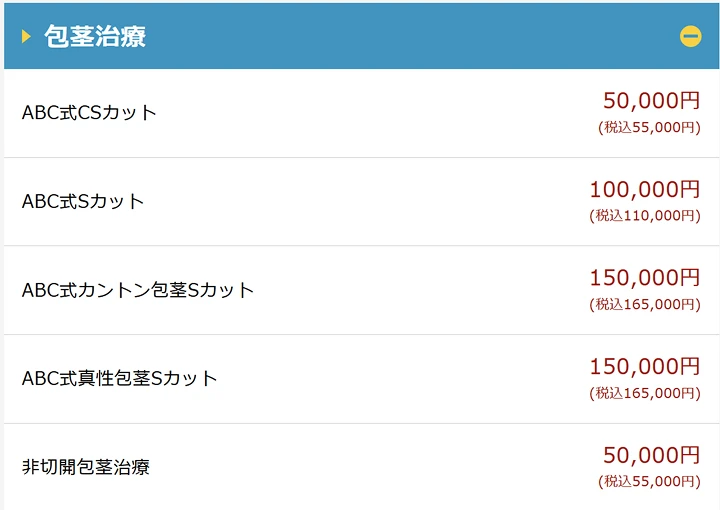Viewport: 720px width, 510px height.
Task: Click the yellow triangle arrow beside 包茎治療
Action: pyautogui.click(x=27, y=37)
